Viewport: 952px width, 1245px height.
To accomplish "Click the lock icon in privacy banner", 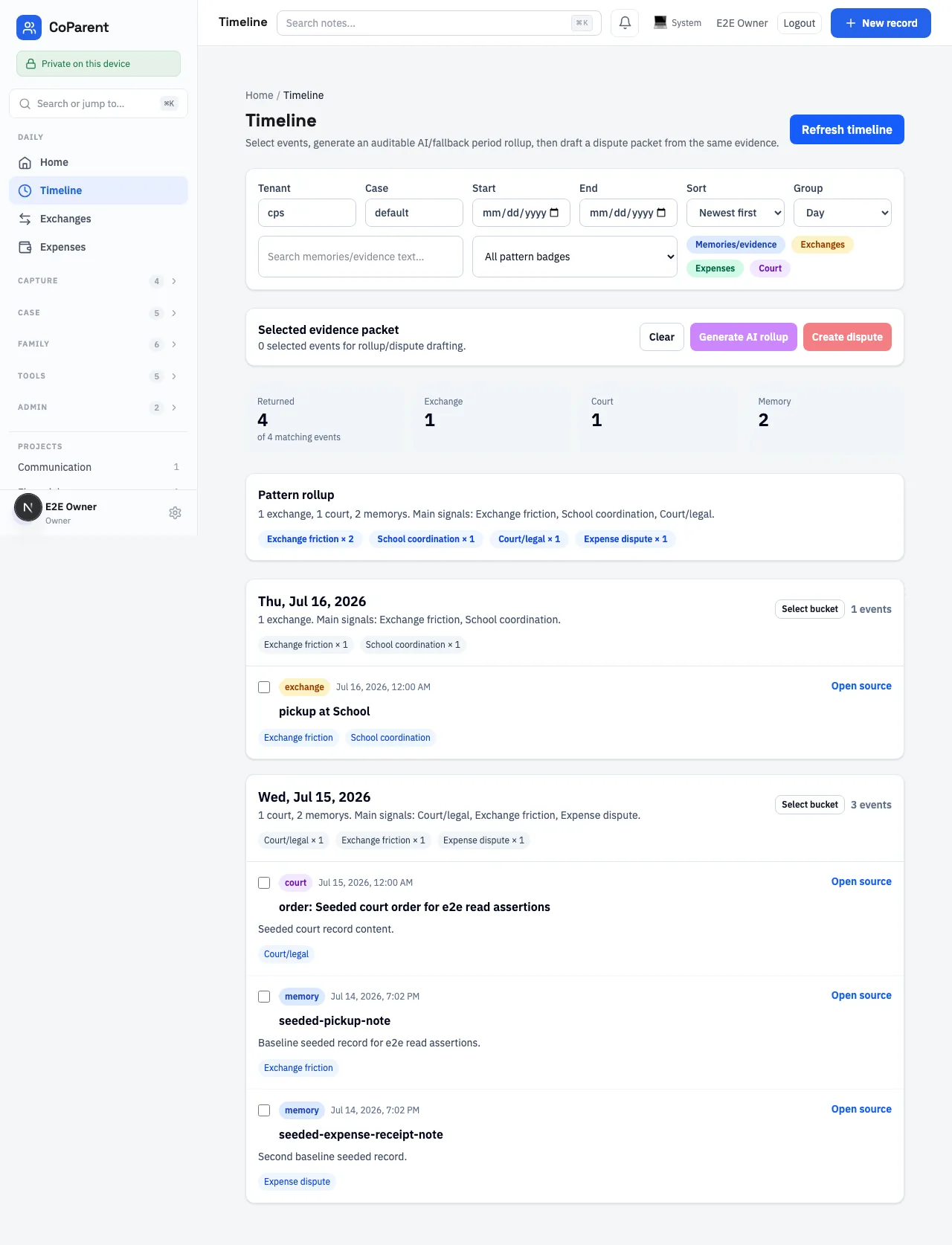I will click(x=31, y=64).
